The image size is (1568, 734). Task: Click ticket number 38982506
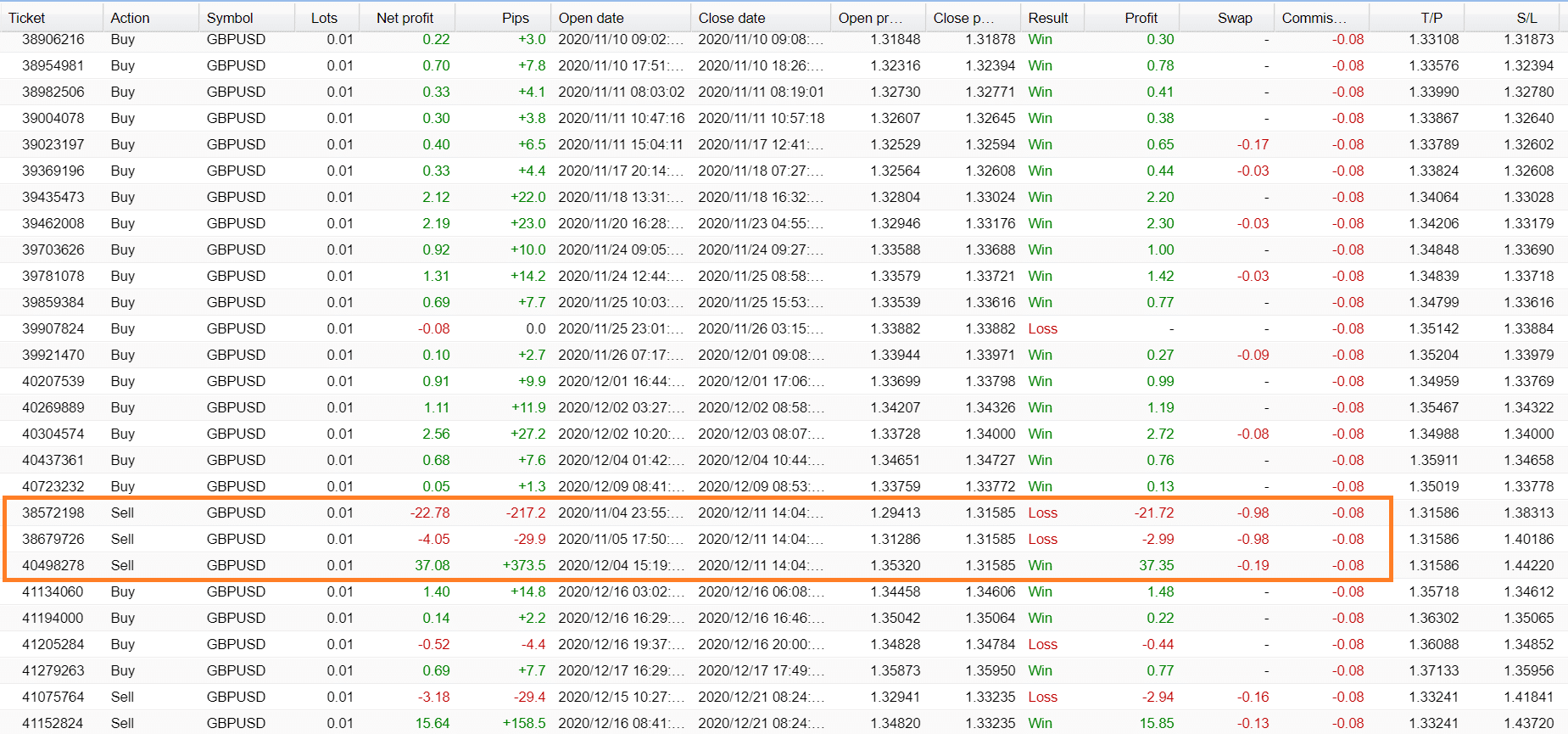coord(53,92)
